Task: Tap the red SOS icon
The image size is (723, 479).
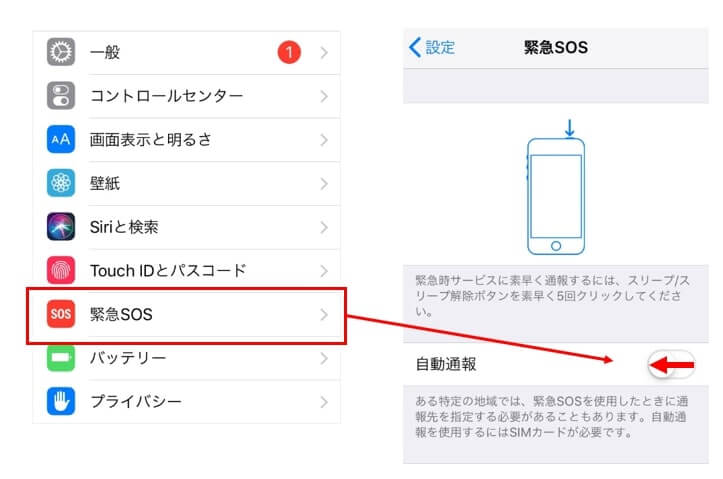Action: 61,314
